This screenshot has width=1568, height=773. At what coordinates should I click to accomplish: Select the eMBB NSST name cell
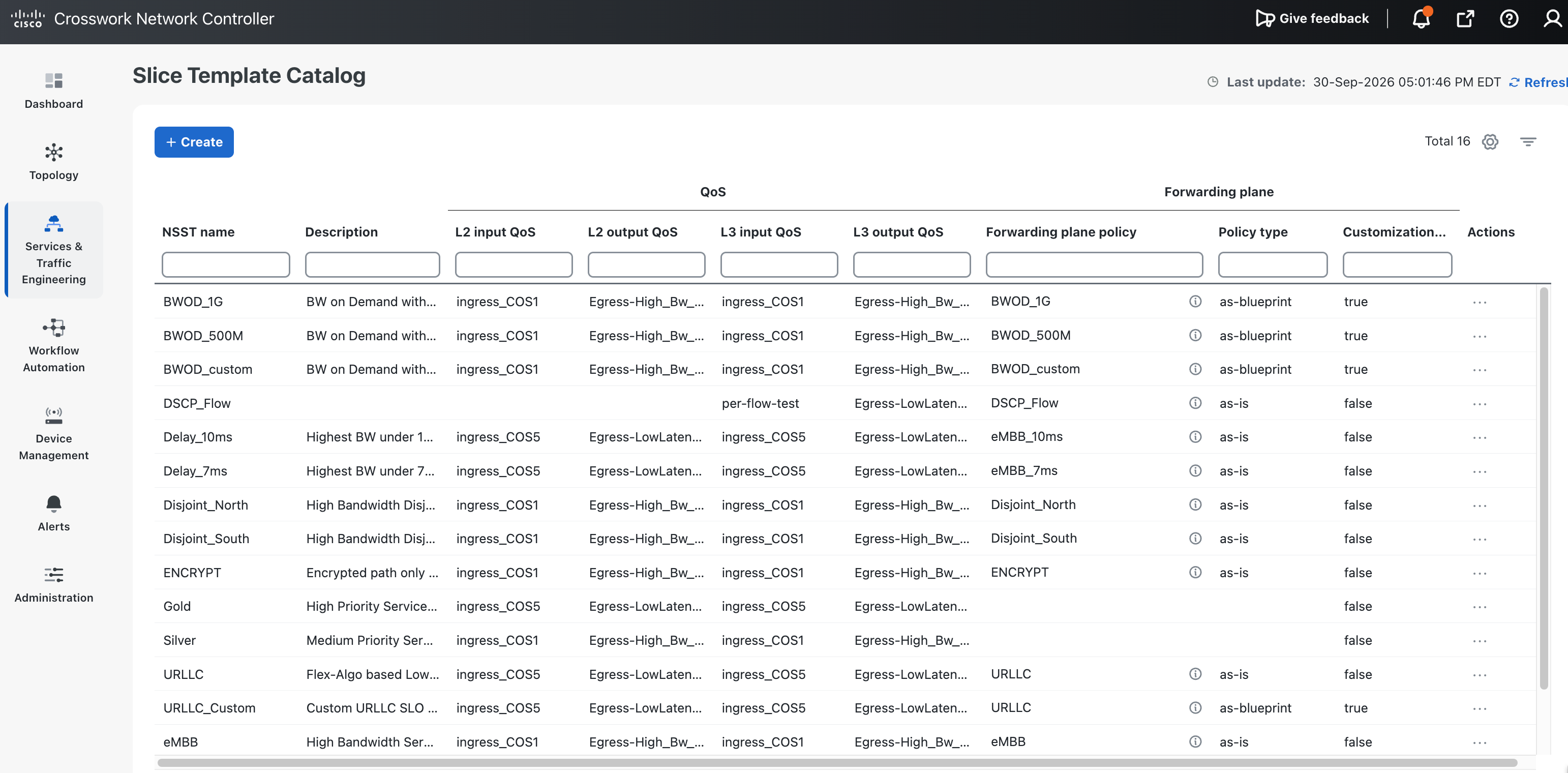tap(181, 741)
